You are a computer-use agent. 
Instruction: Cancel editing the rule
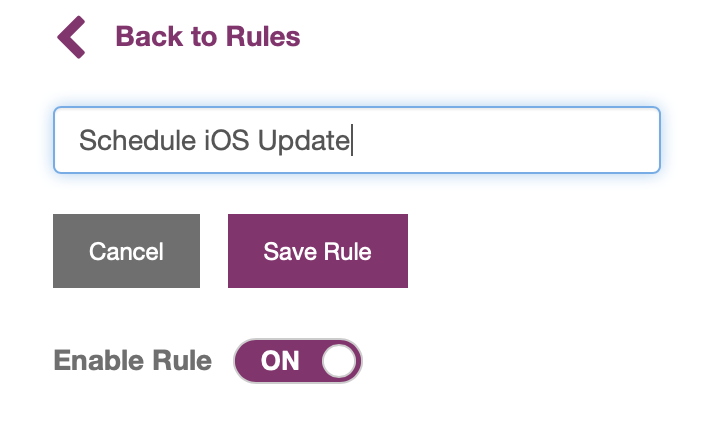(x=126, y=251)
